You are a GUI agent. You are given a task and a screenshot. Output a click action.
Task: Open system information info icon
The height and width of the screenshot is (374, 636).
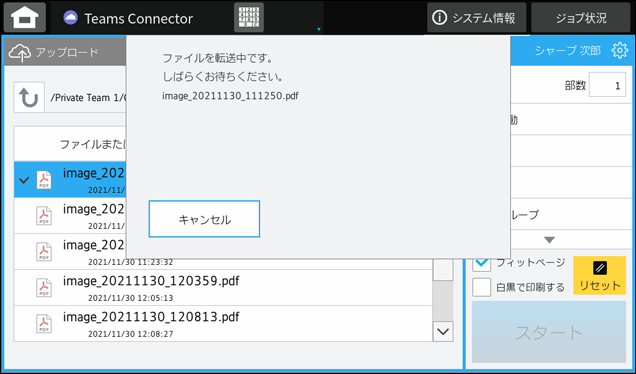pos(439,17)
